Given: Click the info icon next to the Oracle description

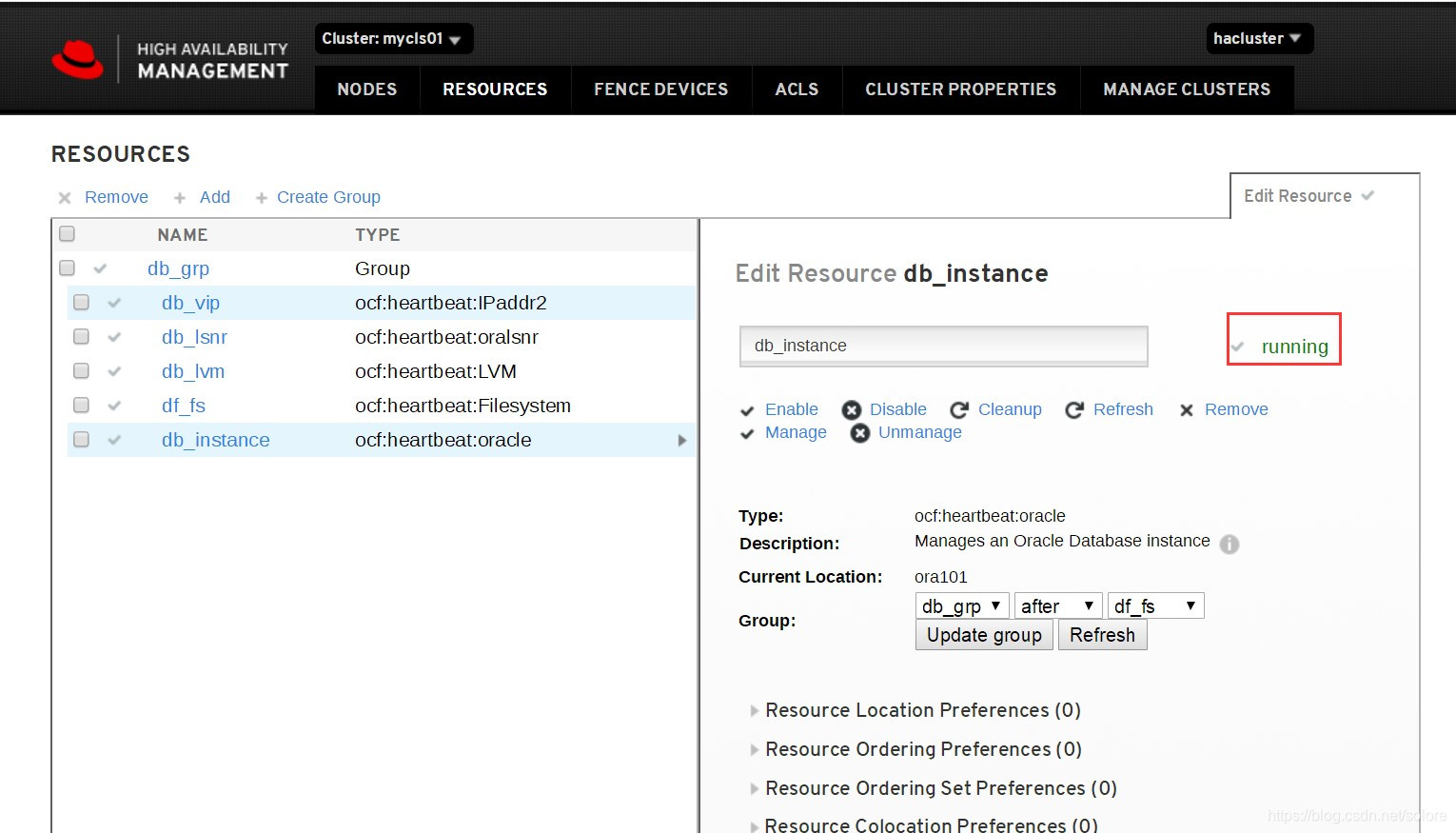Looking at the screenshot, I should point(1230,544).
